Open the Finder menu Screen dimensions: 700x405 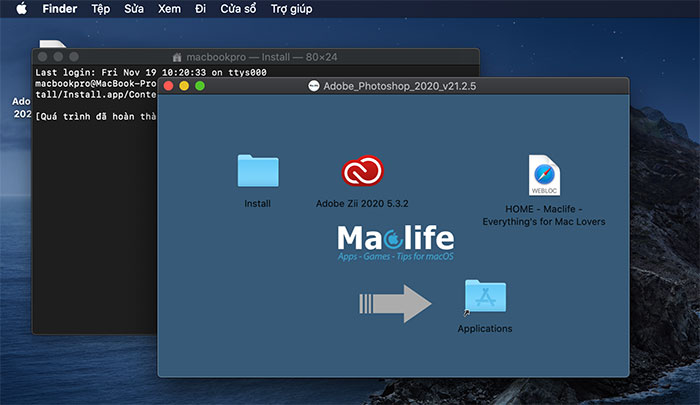click(59, 8)
